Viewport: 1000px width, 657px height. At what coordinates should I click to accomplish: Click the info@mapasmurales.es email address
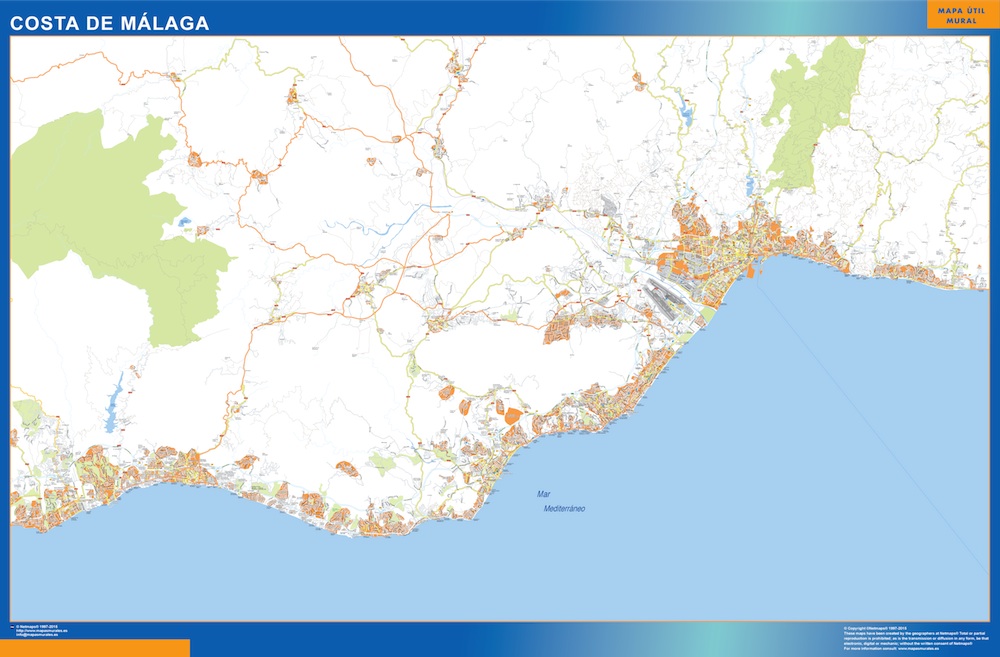pyautogui.click(x=38, y=636)
